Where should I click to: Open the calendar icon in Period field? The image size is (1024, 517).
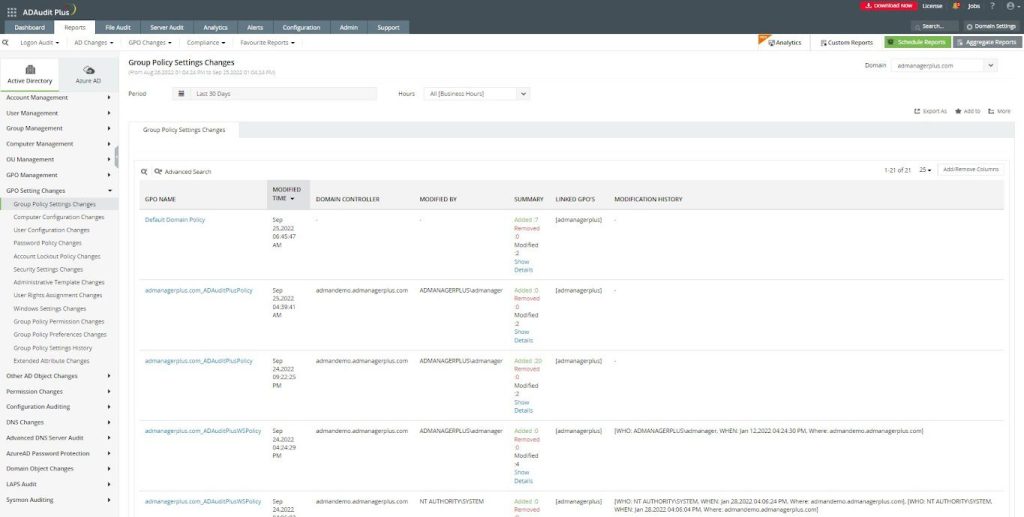point(181,93)
